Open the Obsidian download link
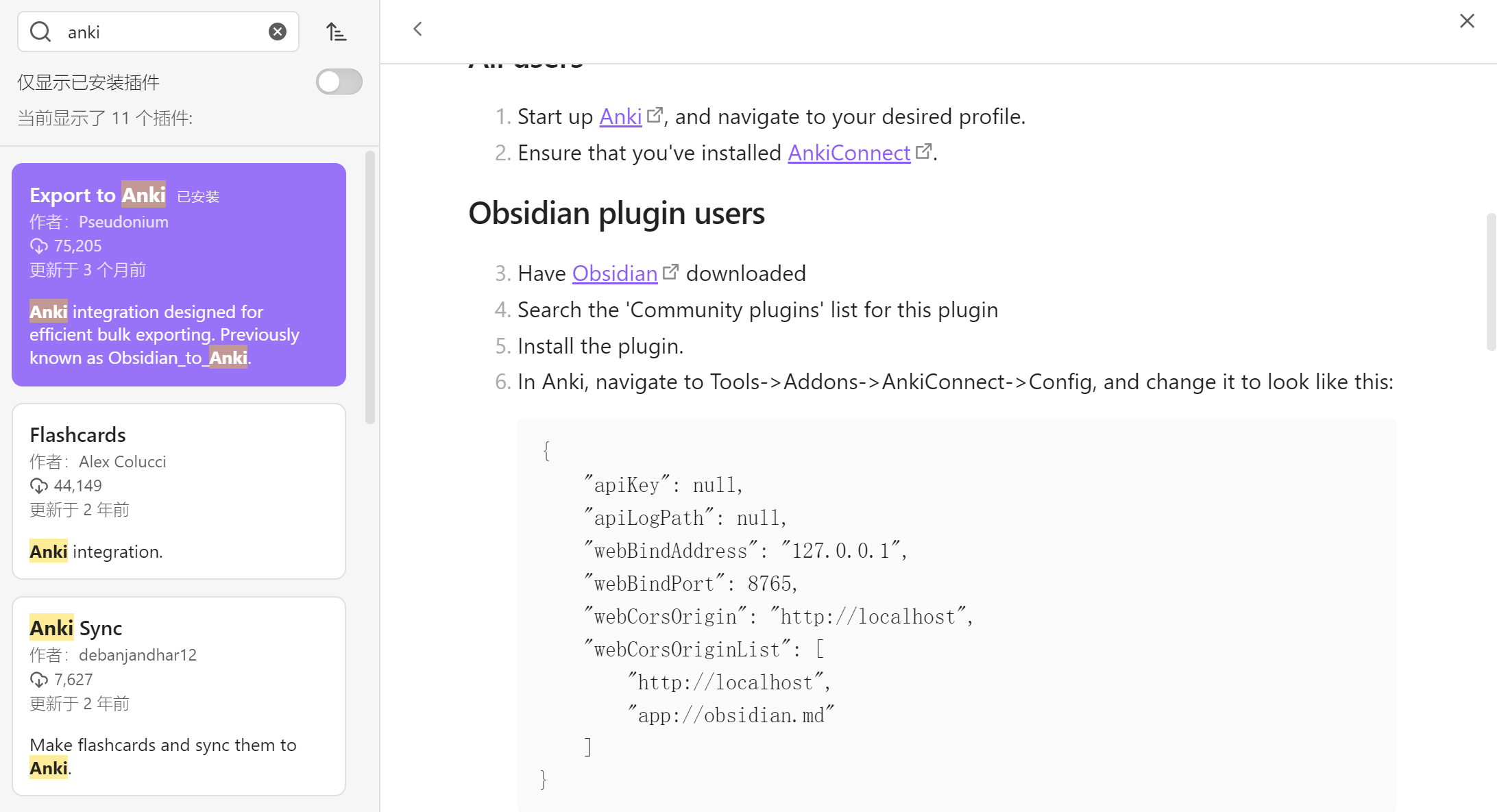The image size is (1497, 812). [614, 274]
